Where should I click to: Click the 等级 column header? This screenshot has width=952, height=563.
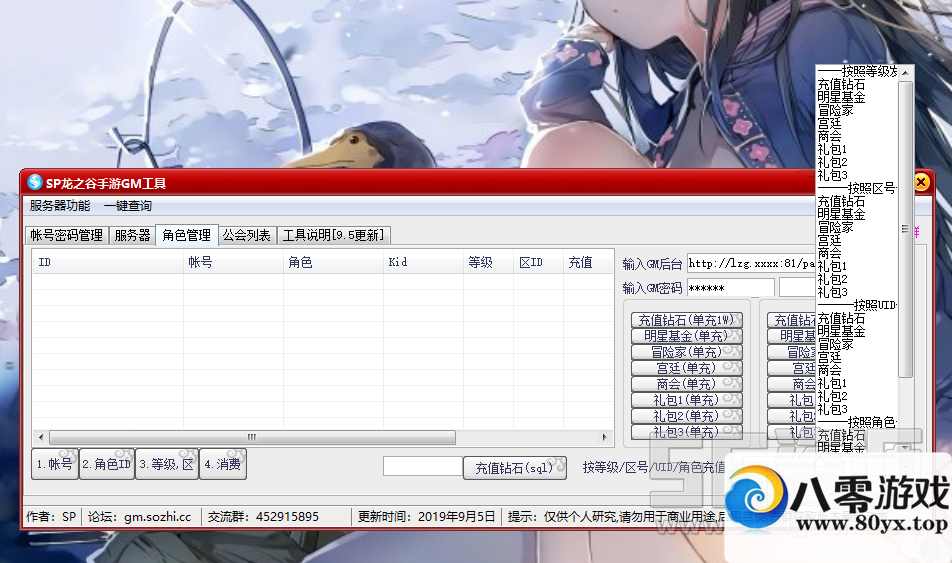tap(488, 262)
